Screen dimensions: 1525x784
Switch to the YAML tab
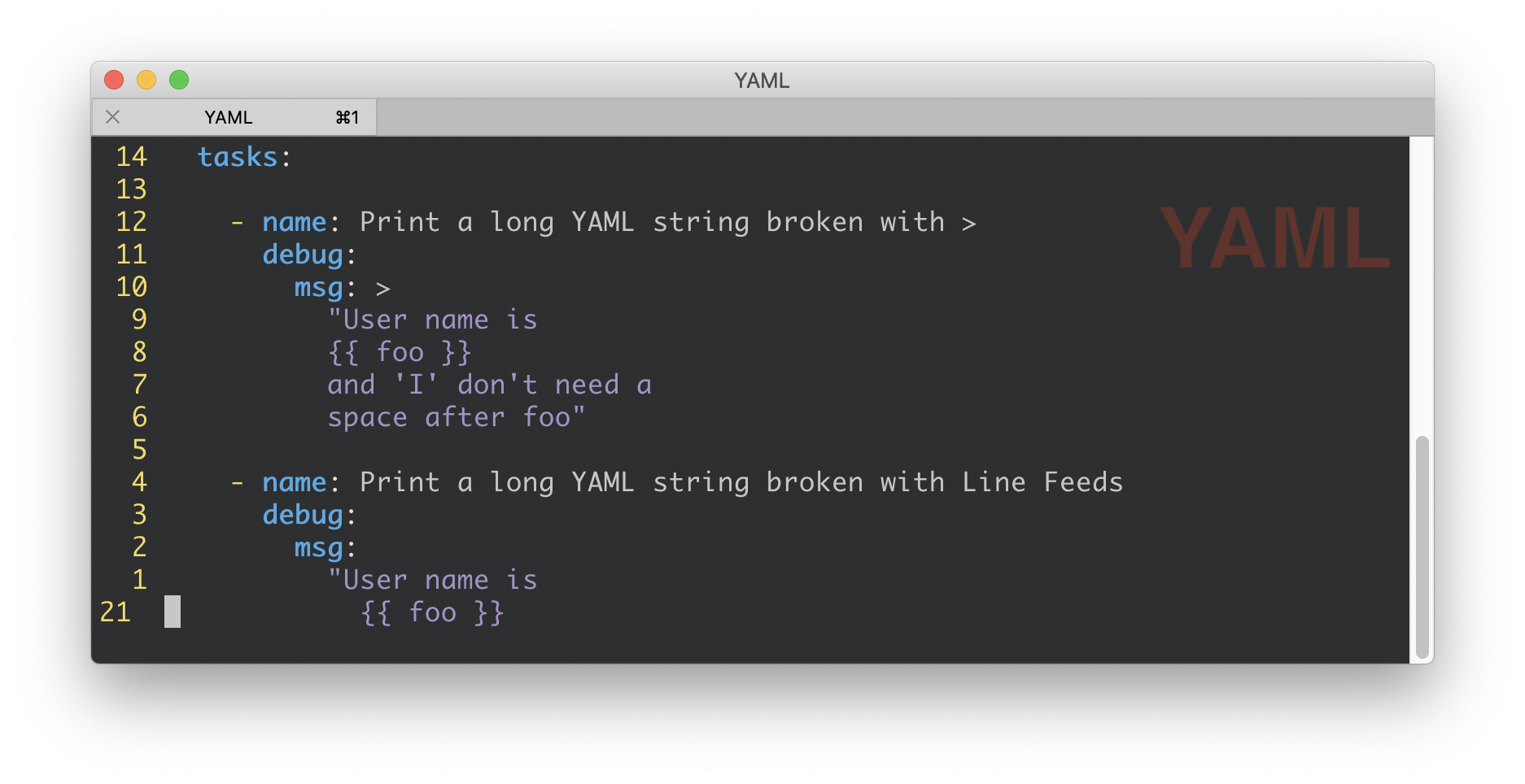[229, 117]
